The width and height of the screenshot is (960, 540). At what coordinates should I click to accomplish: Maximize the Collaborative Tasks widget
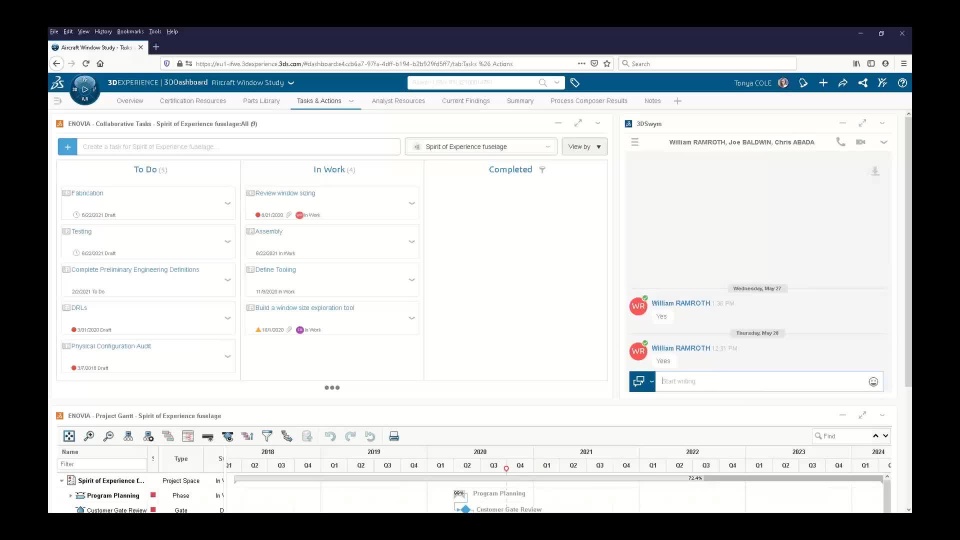578,123
